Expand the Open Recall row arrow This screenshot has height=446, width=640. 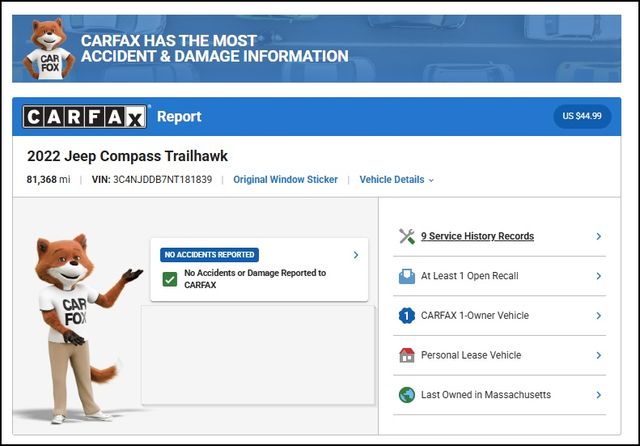pos(598,276)
